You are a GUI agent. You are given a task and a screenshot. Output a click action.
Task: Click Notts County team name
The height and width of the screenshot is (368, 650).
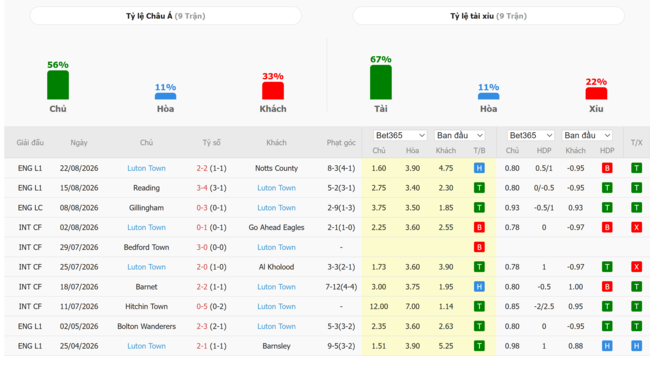tap(276, 168)
